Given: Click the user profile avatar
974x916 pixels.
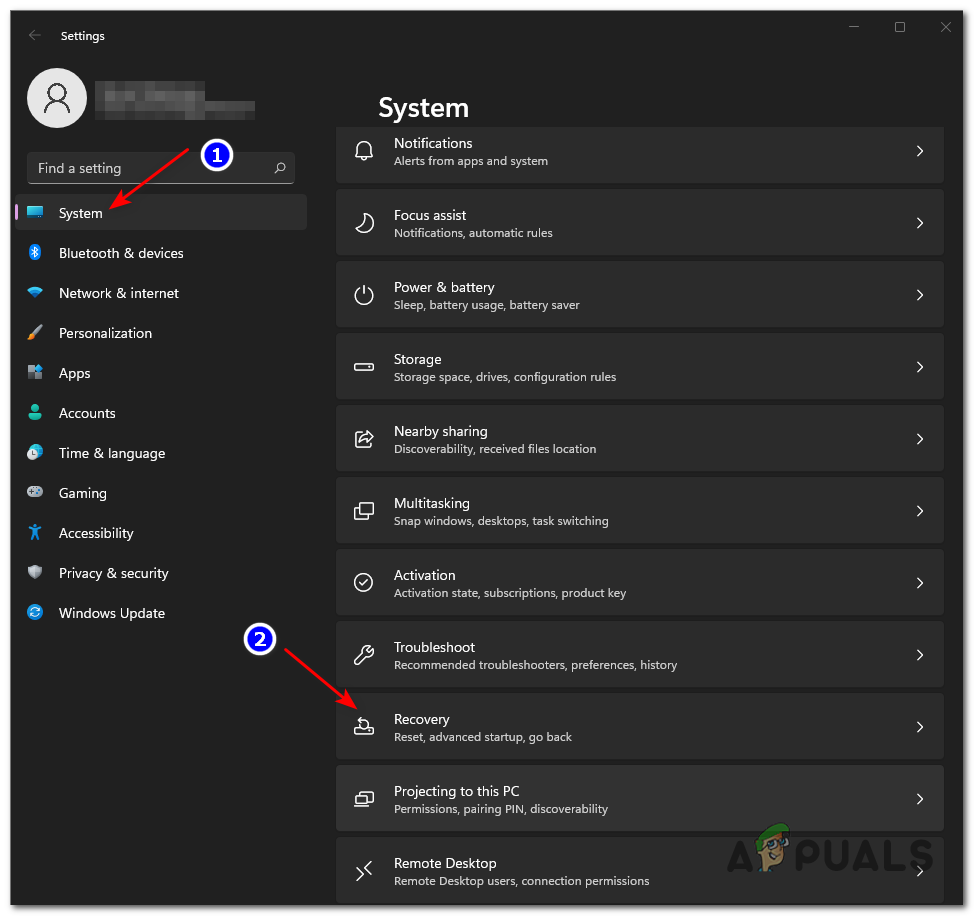Looking at the screenshot, I should 57,98.
